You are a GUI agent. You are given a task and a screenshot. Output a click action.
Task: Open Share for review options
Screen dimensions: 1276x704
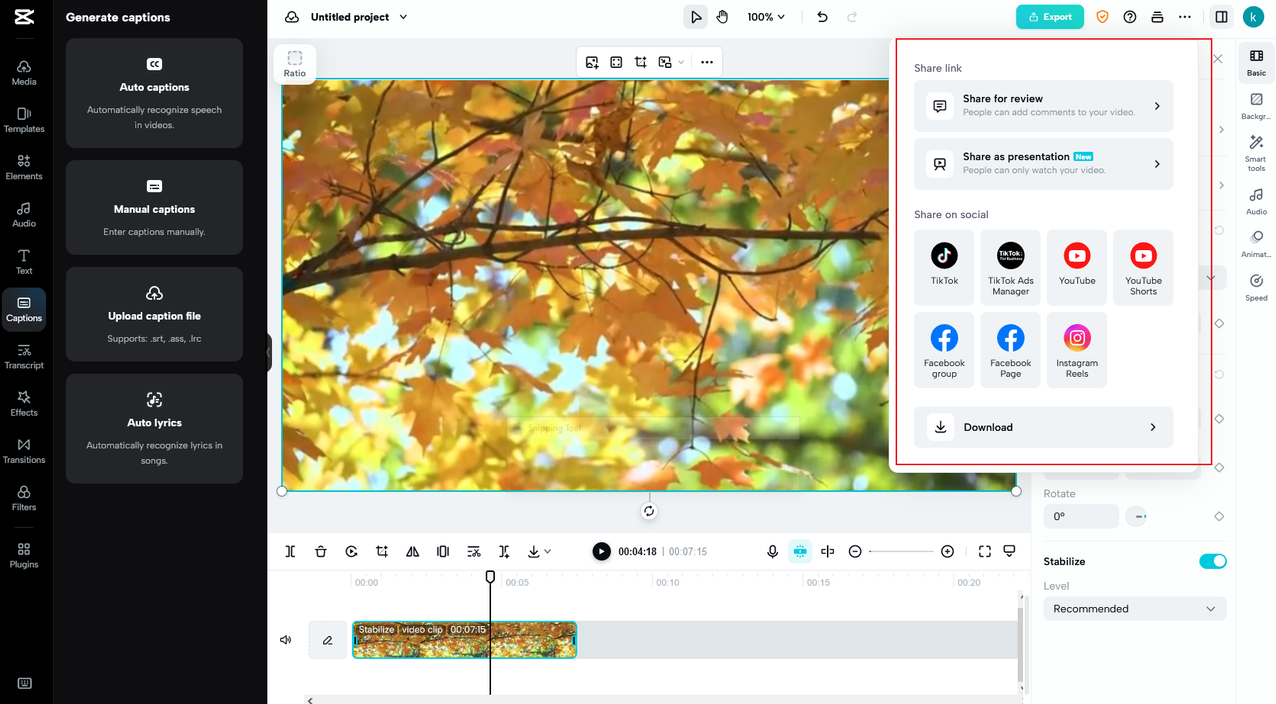point(1043,105)
